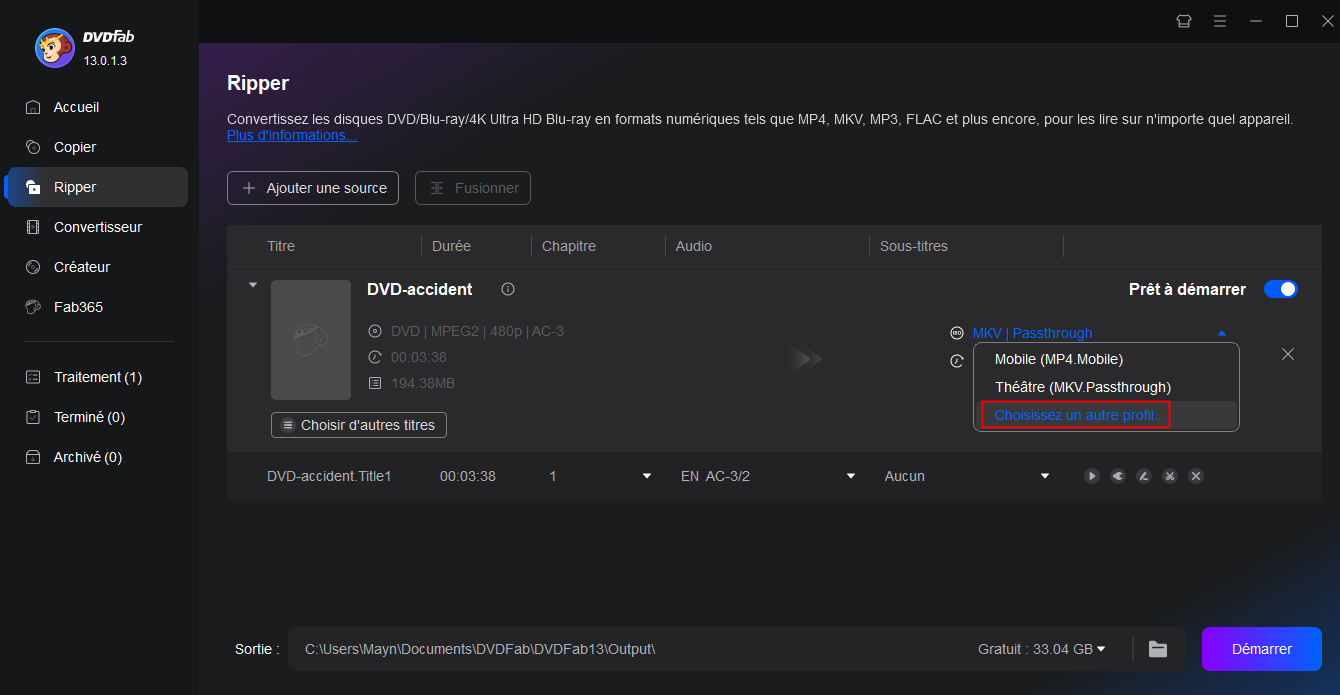Image resolution: width=1340 pixels, height=695 pixels.
Task: Click the Durée column header
Action: [451, 246]
